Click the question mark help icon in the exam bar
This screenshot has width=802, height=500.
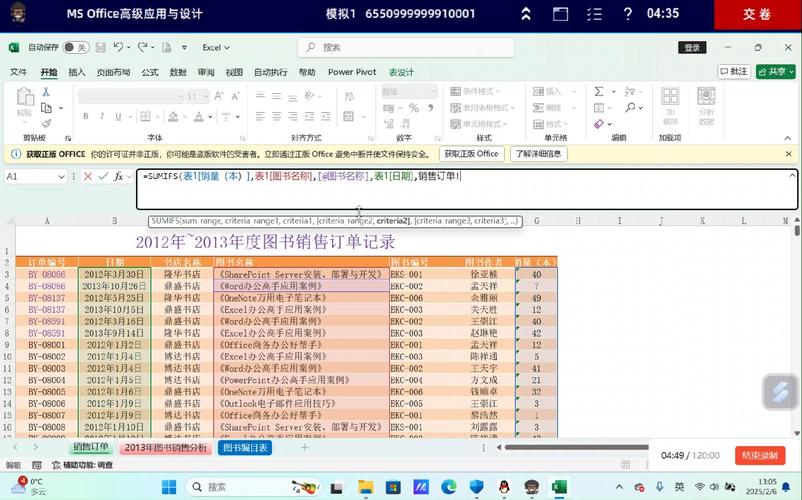[628, 14]
